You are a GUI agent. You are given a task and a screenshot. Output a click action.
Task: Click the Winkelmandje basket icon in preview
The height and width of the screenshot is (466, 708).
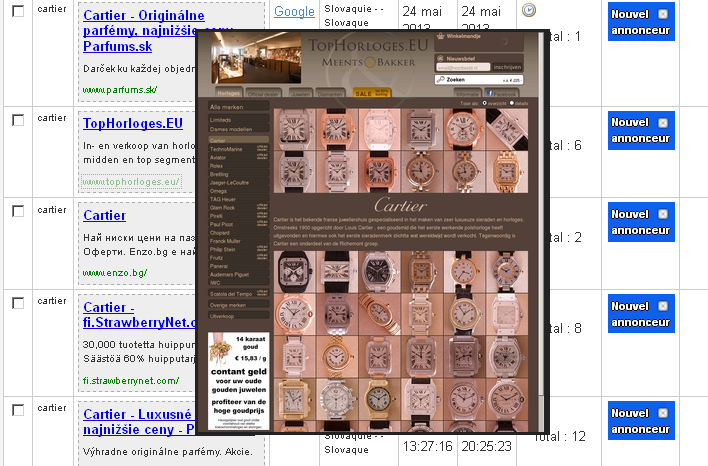tap(441, 36)
